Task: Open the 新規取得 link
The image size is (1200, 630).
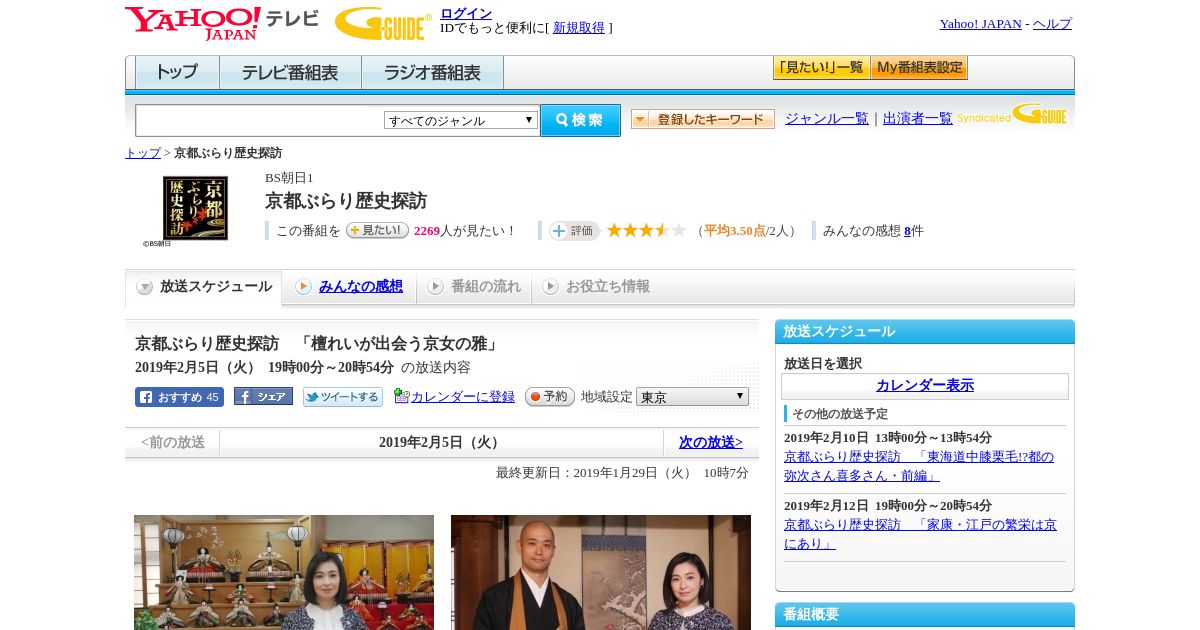Action: tap(579, 28)
